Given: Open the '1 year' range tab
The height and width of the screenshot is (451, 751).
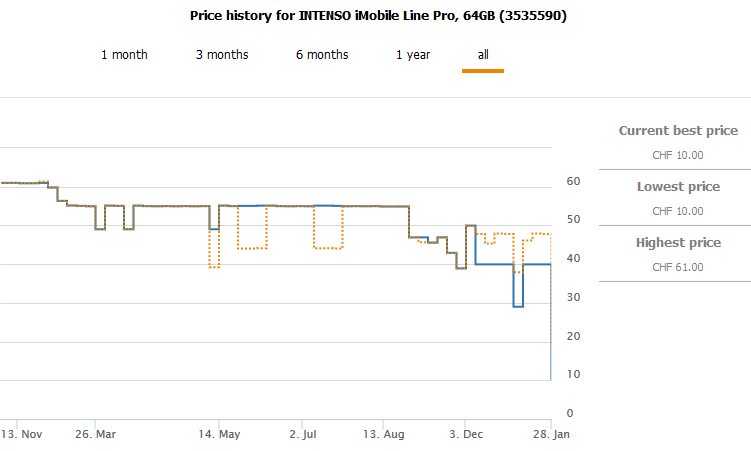Looking at the screenshot, I should 413,55.
